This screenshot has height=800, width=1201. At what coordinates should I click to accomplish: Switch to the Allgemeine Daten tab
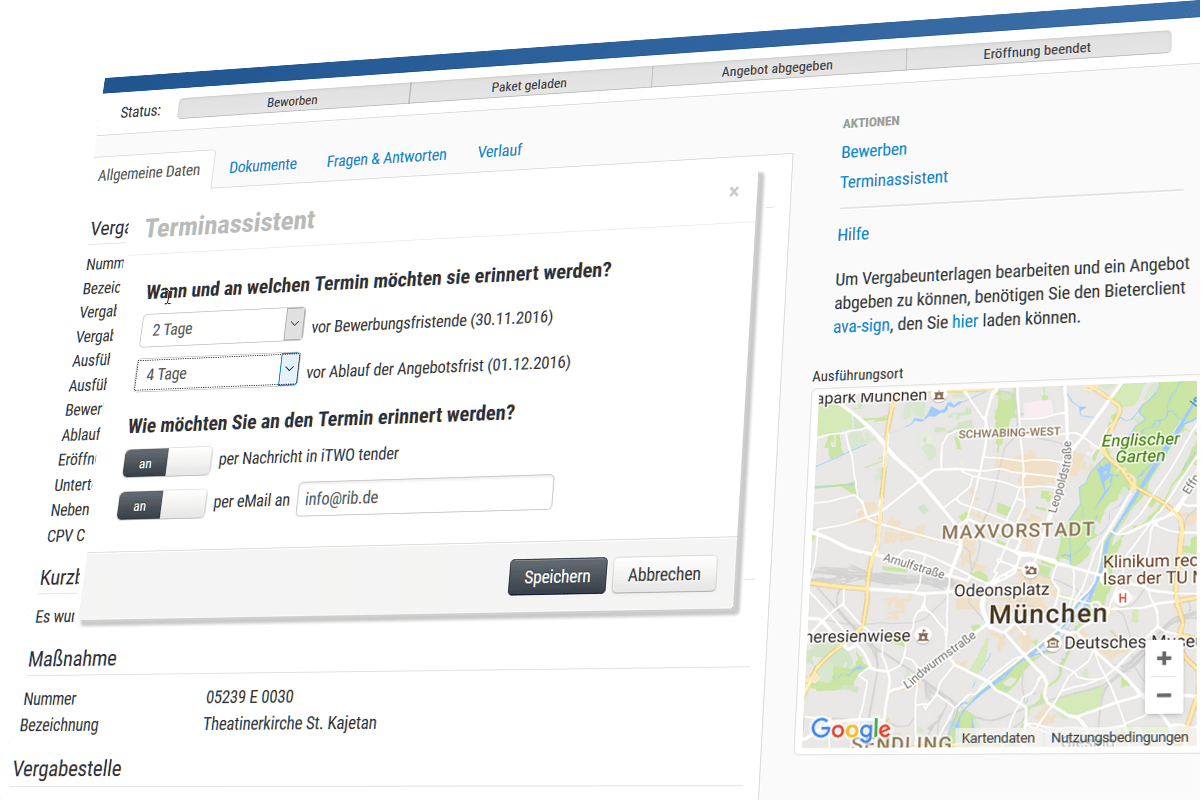[x=149, y=172]
